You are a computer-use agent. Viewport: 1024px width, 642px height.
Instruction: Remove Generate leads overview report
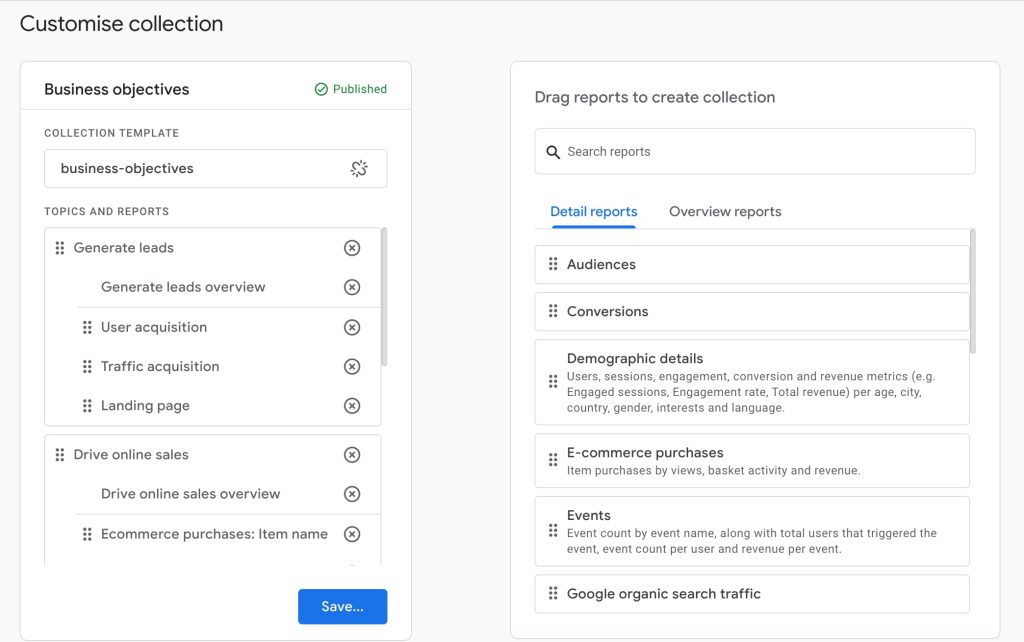[352, 287]
